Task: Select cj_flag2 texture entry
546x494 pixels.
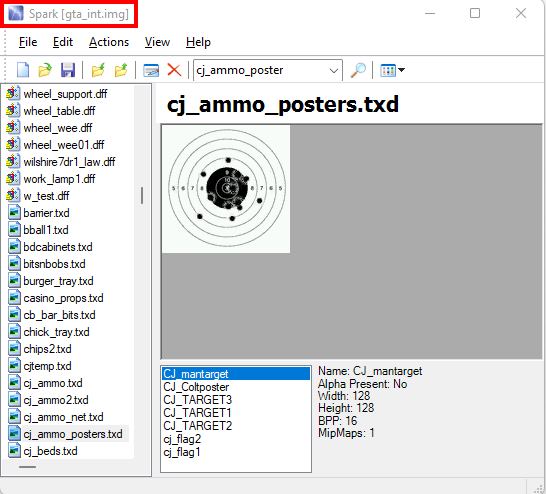Action: (236, 439)
